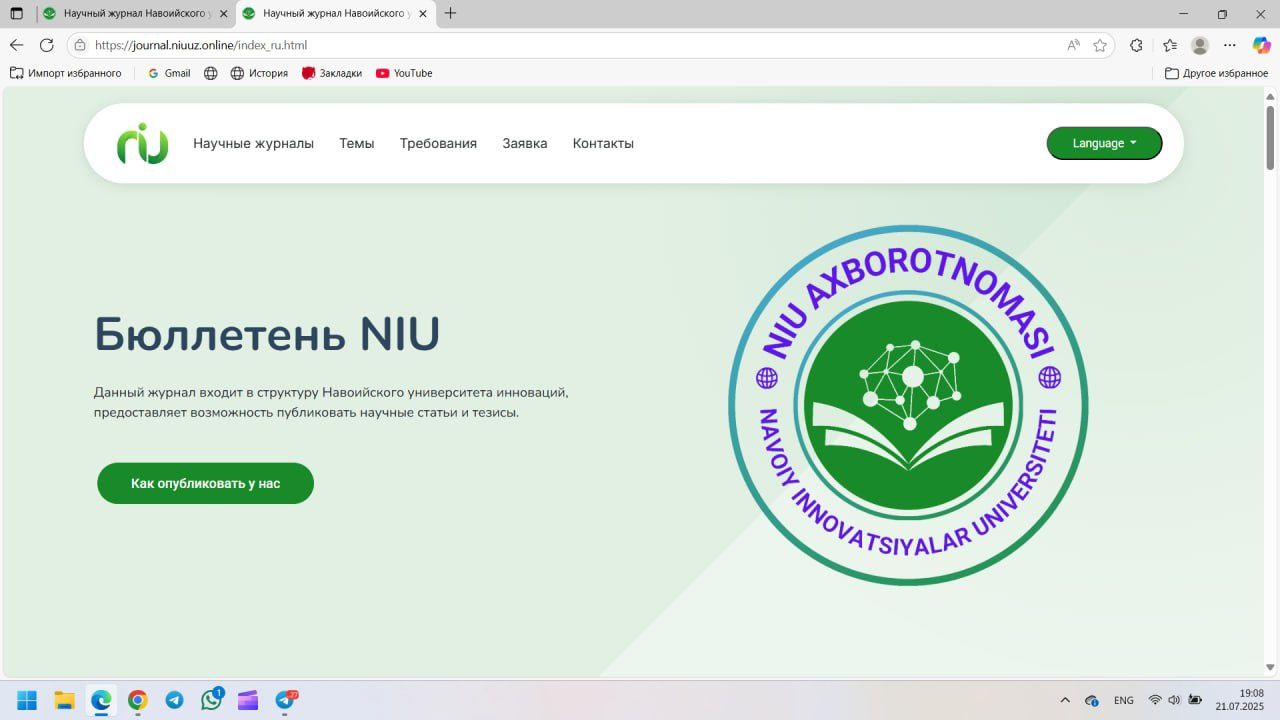This screenshot has width=1280, height=720.
Task: Click the battery tray icon
Action: (1194, 700)
